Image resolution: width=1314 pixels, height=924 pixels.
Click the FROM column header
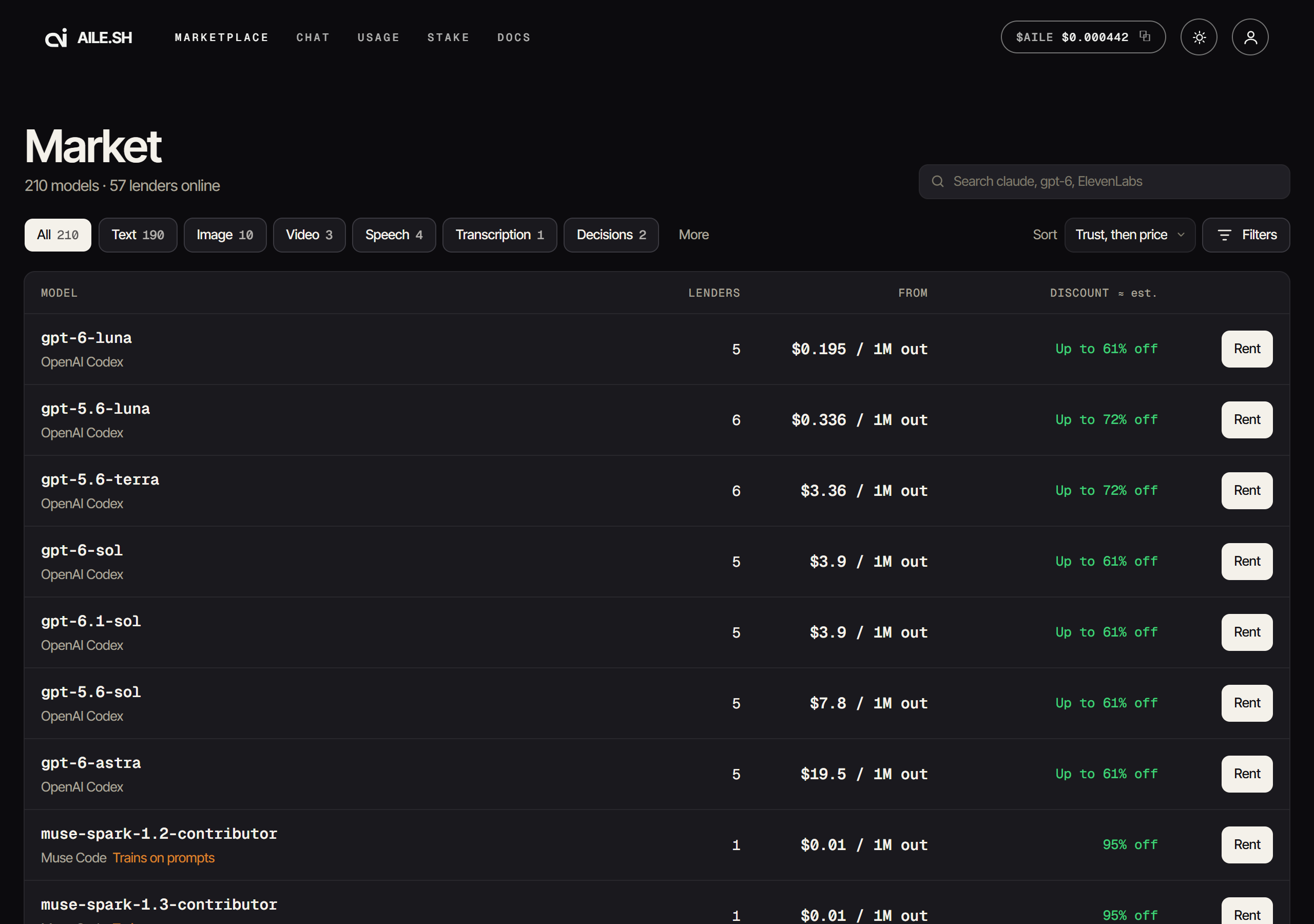[912, 293]
